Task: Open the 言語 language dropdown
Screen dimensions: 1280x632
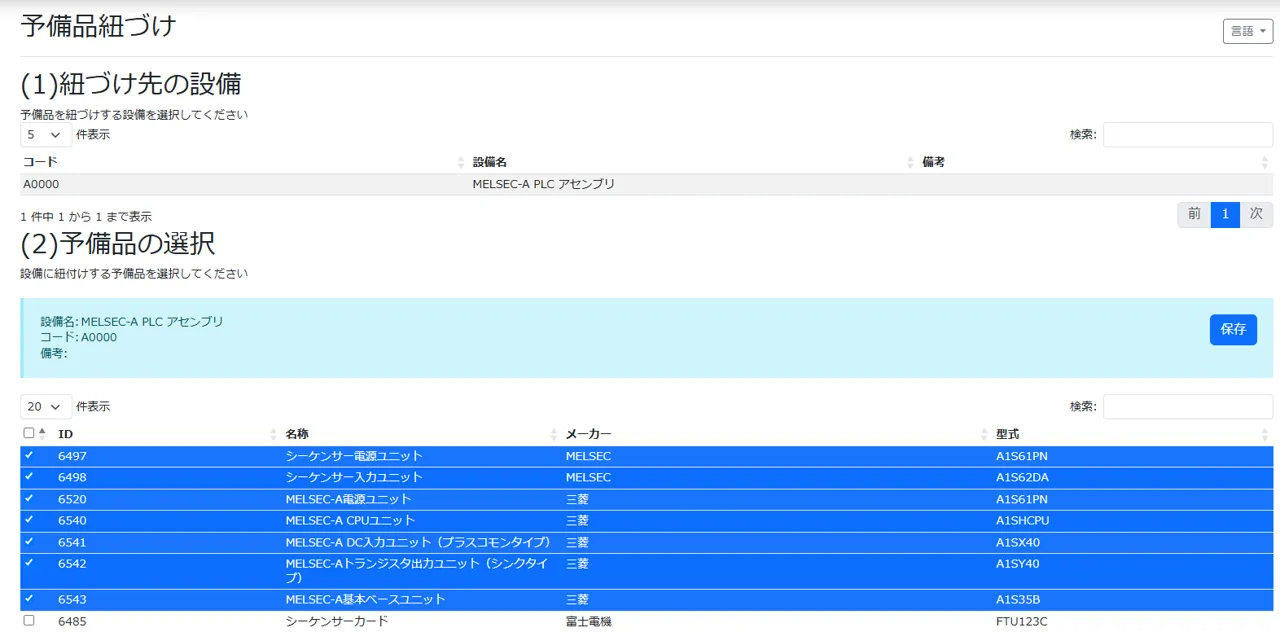Action: (x=1246, y=31)
